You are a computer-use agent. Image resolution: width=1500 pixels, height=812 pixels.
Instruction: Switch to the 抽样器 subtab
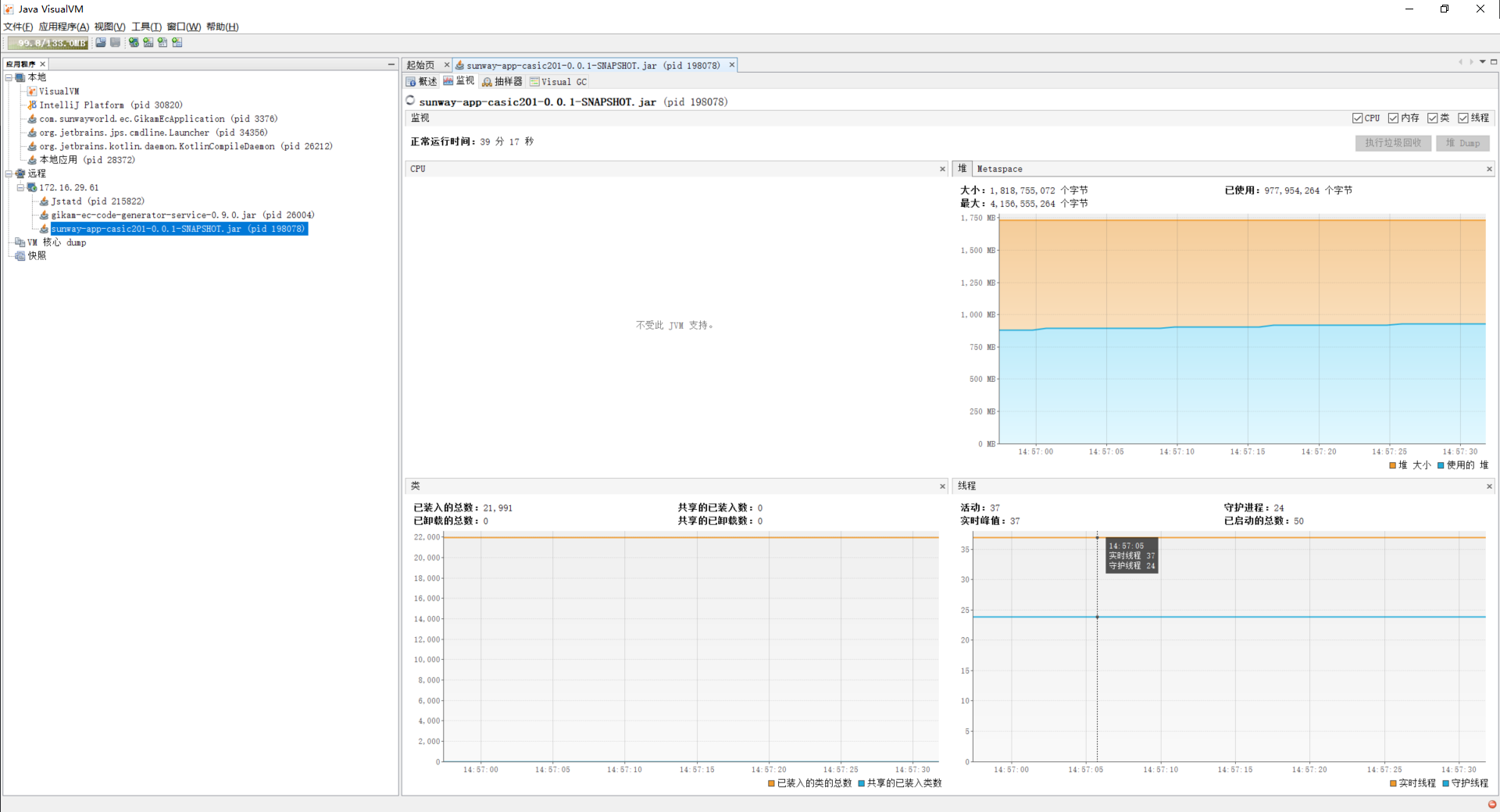[x=502, y=81]
